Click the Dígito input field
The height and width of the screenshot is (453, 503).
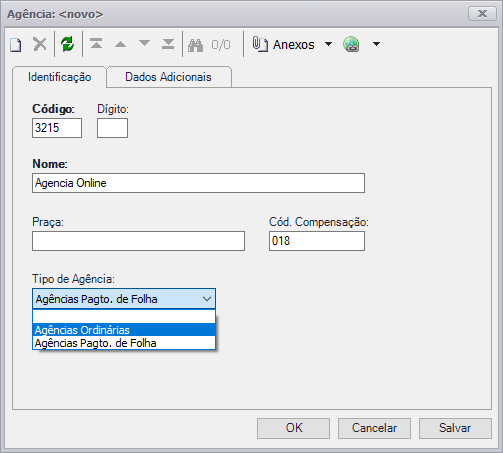tap(112, 128)
